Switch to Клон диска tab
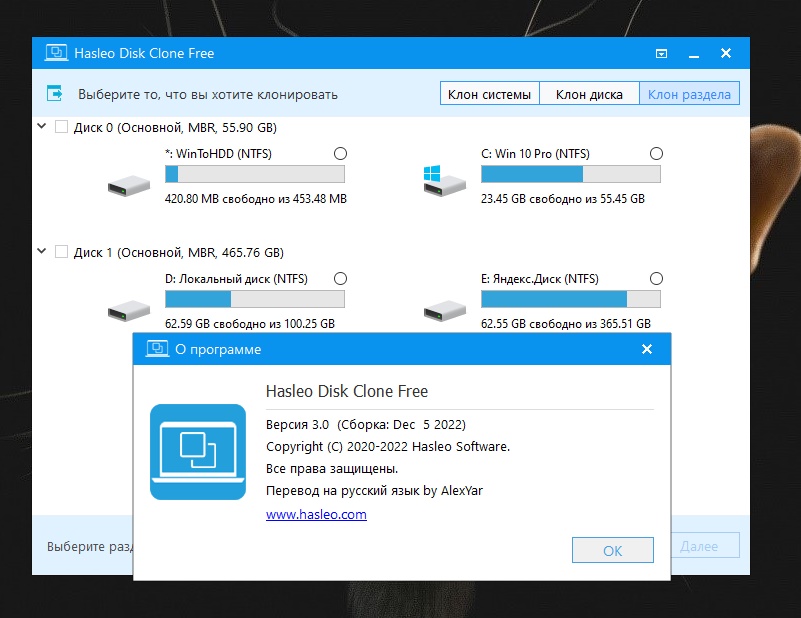This screenshot has height=618, width=801. point(589,93)
